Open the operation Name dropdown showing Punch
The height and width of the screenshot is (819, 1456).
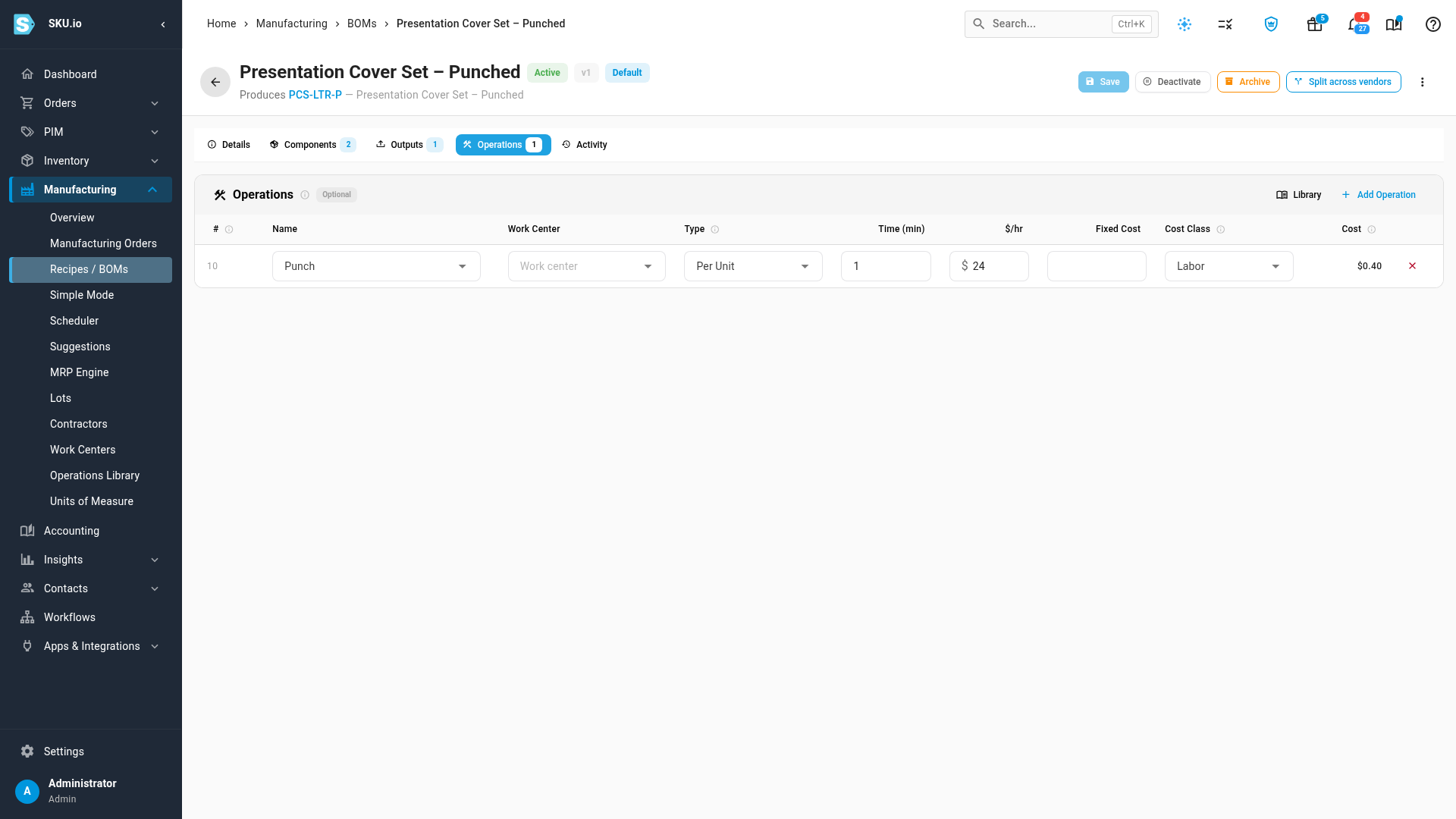click(x=376, y=266)
